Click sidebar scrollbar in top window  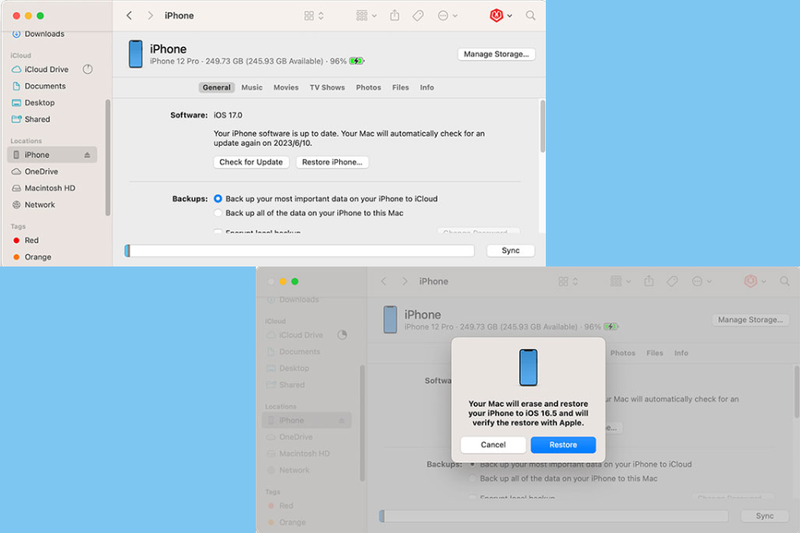click(x=107, y=158)
